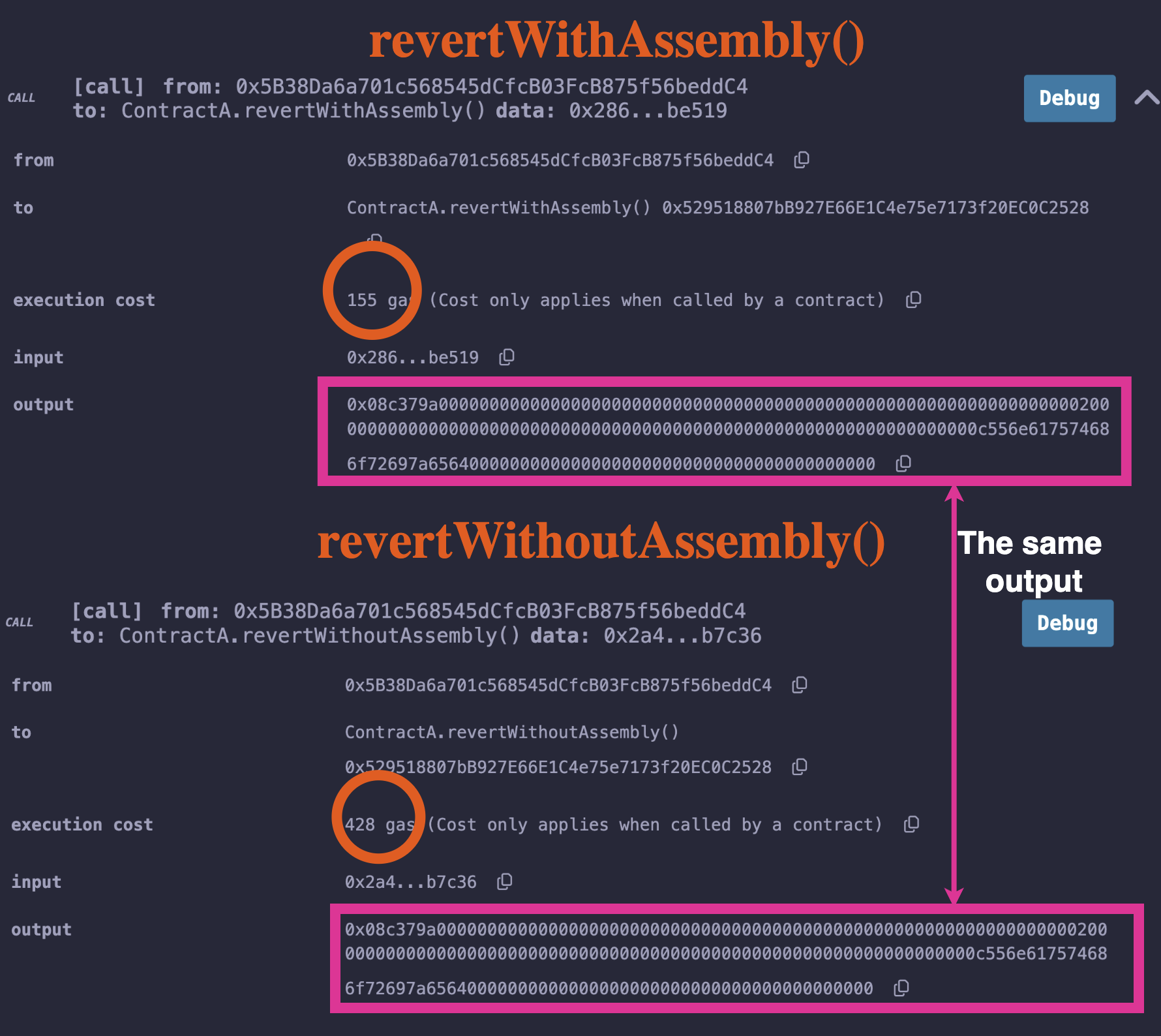Open Debug for the revertWithAssembly transaction
This screenshot has height=1036, width=1161.
click(1070, 99)
